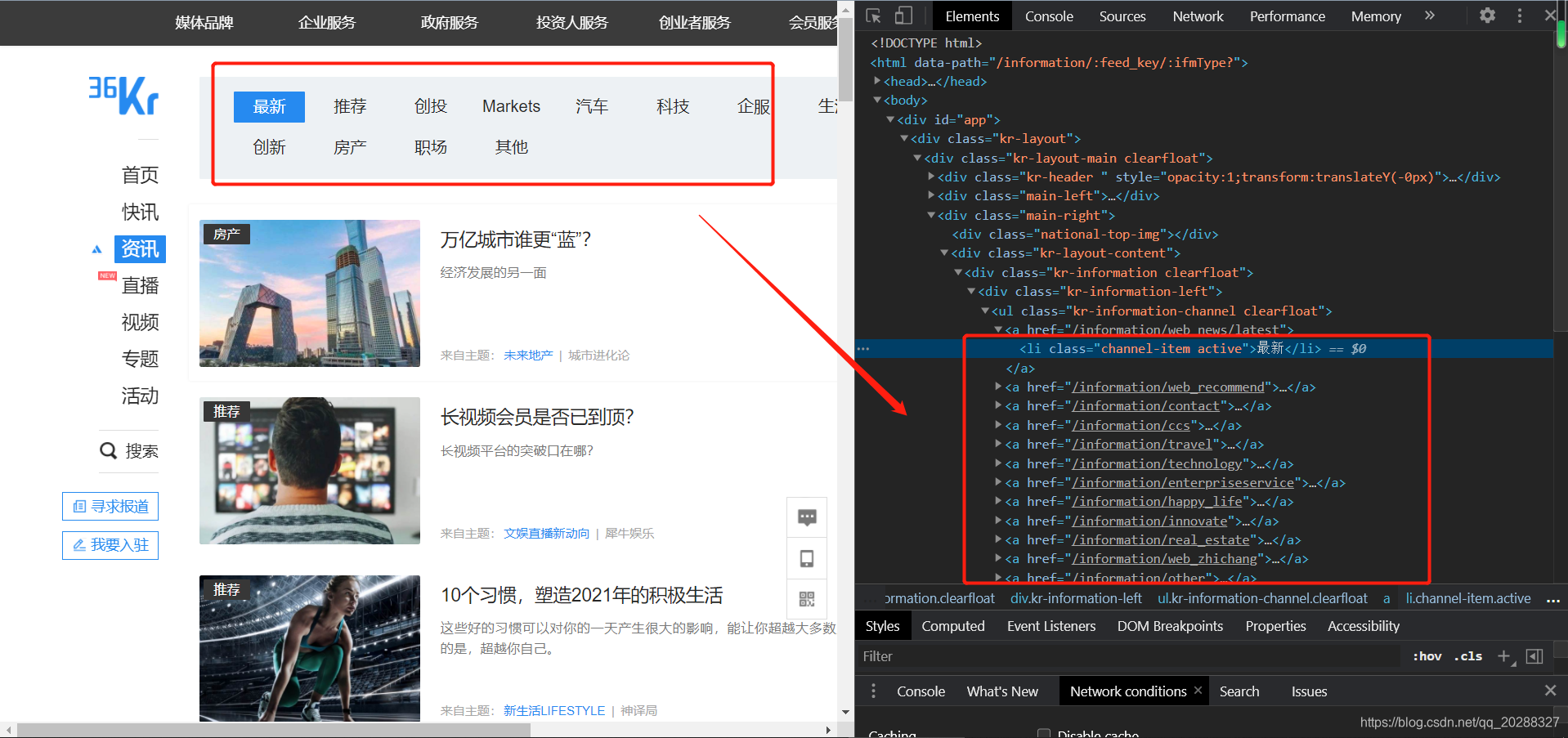Click the QR code floating icon
1568x738 pixels.
807,599
